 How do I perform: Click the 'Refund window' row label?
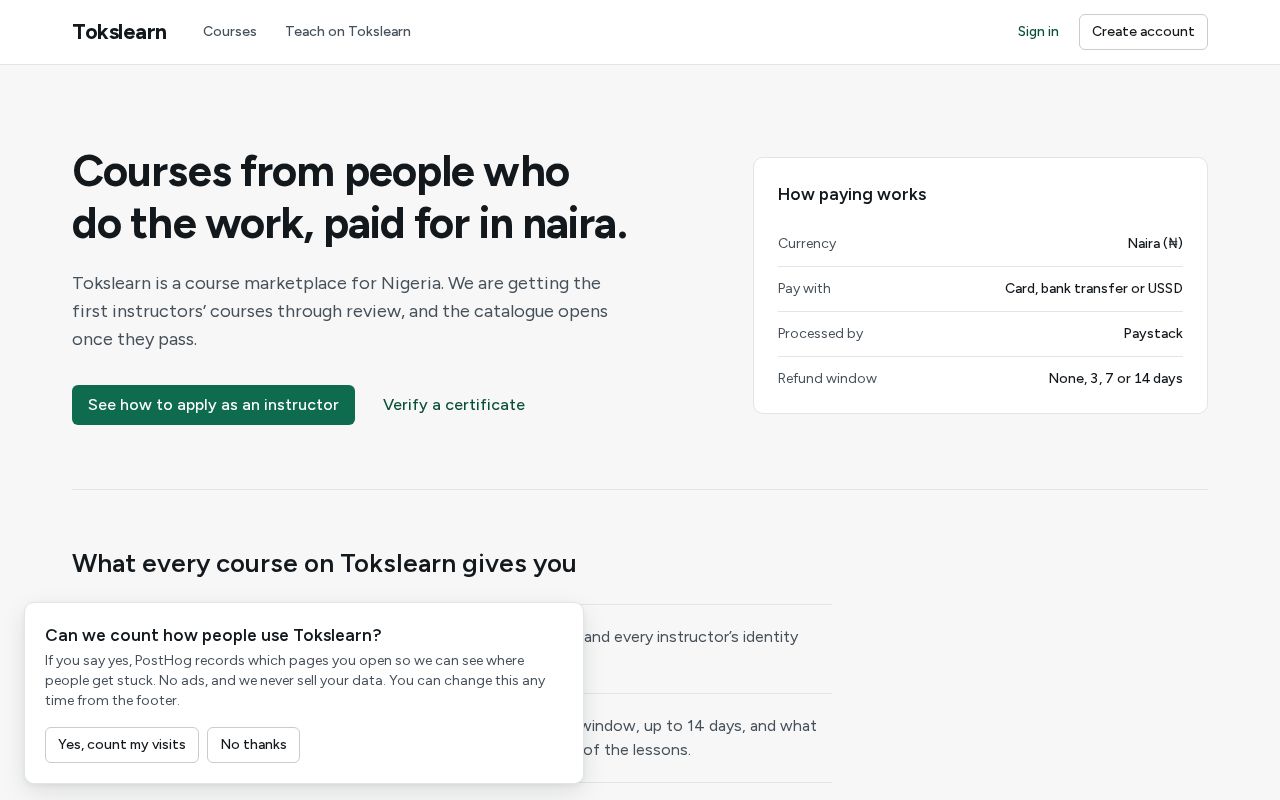pyautogui.click(x=827, y=379)
